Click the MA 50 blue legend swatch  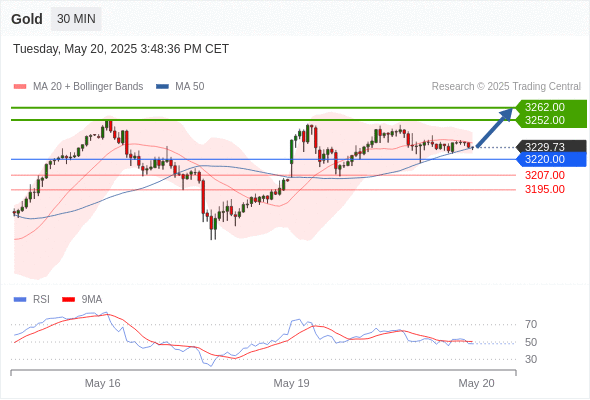coord(162,87)
